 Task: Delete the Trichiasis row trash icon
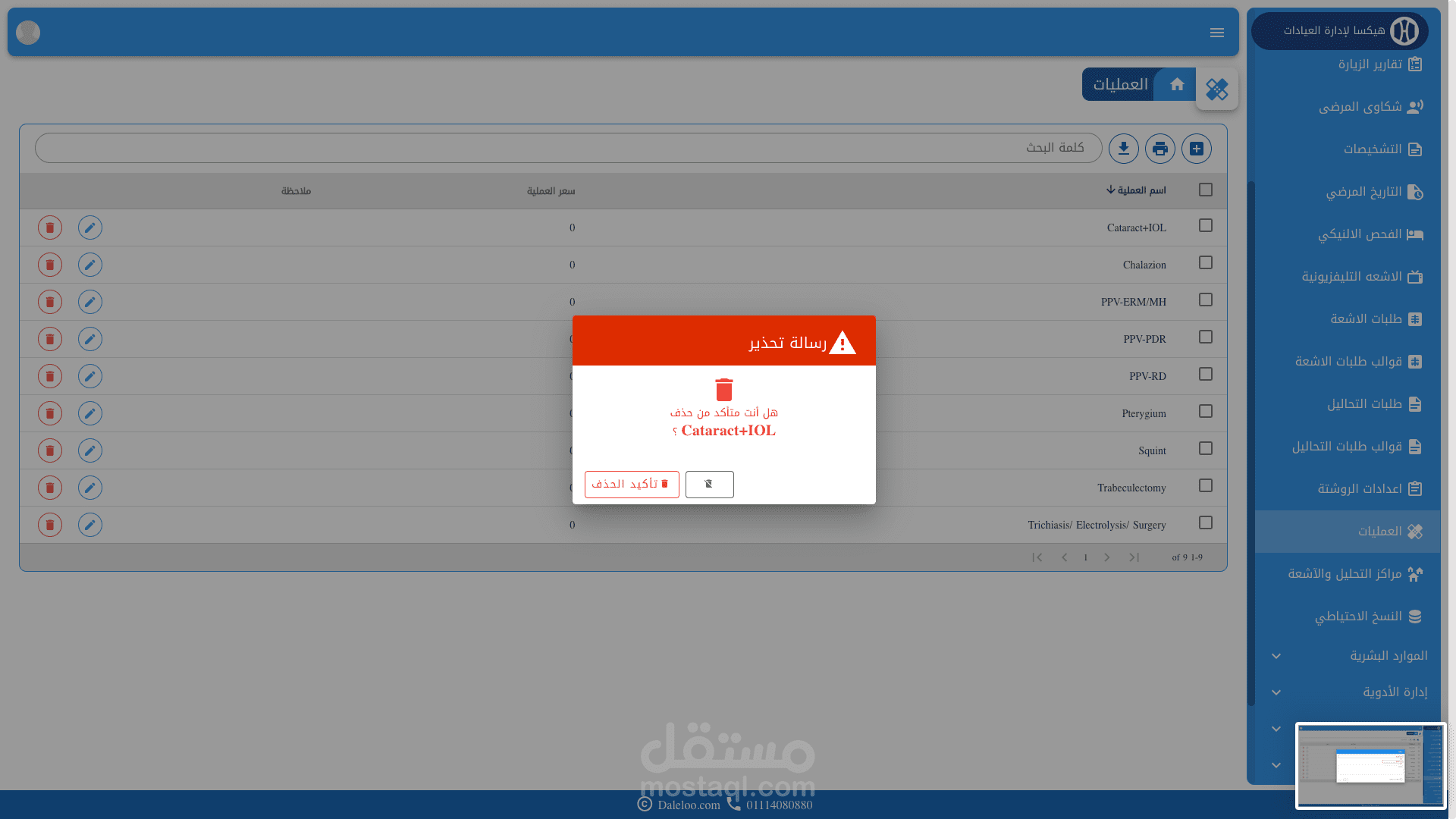[x=50, y=525]
